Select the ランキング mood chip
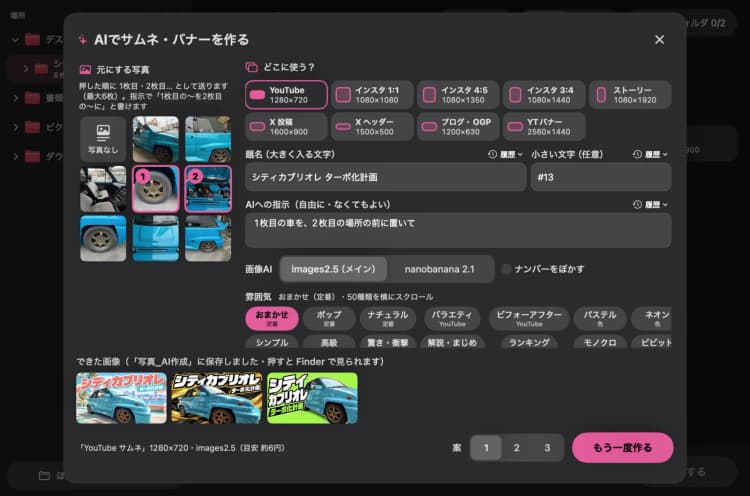Screen dimensions: 750x496 click(x=529, y=342)
